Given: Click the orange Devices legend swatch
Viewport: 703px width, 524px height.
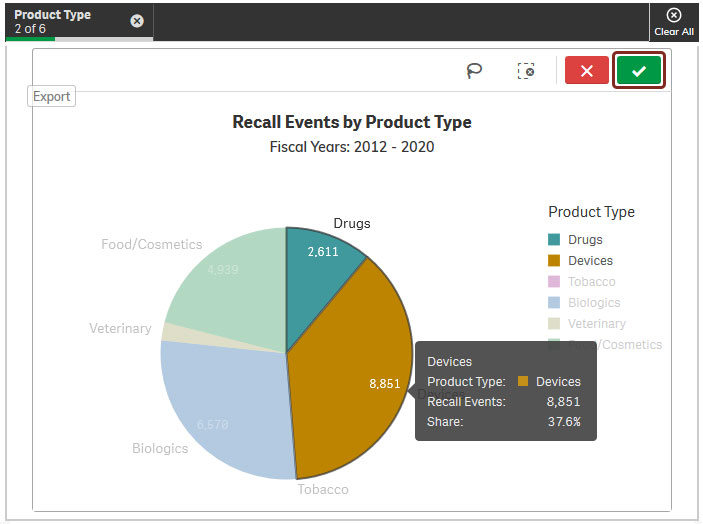Looking at the screenshot, I should tap(554, 261).
